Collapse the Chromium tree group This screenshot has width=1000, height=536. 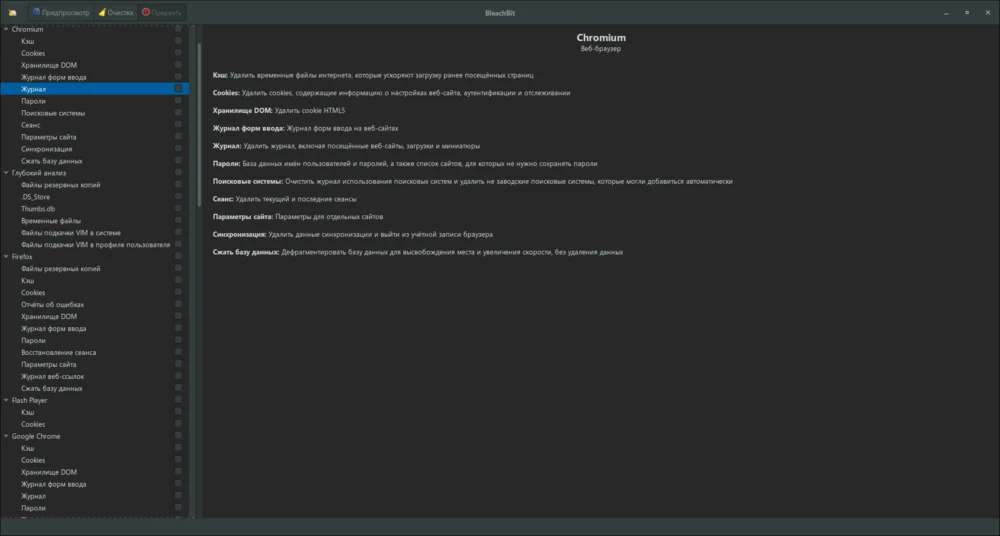point(6,29)
